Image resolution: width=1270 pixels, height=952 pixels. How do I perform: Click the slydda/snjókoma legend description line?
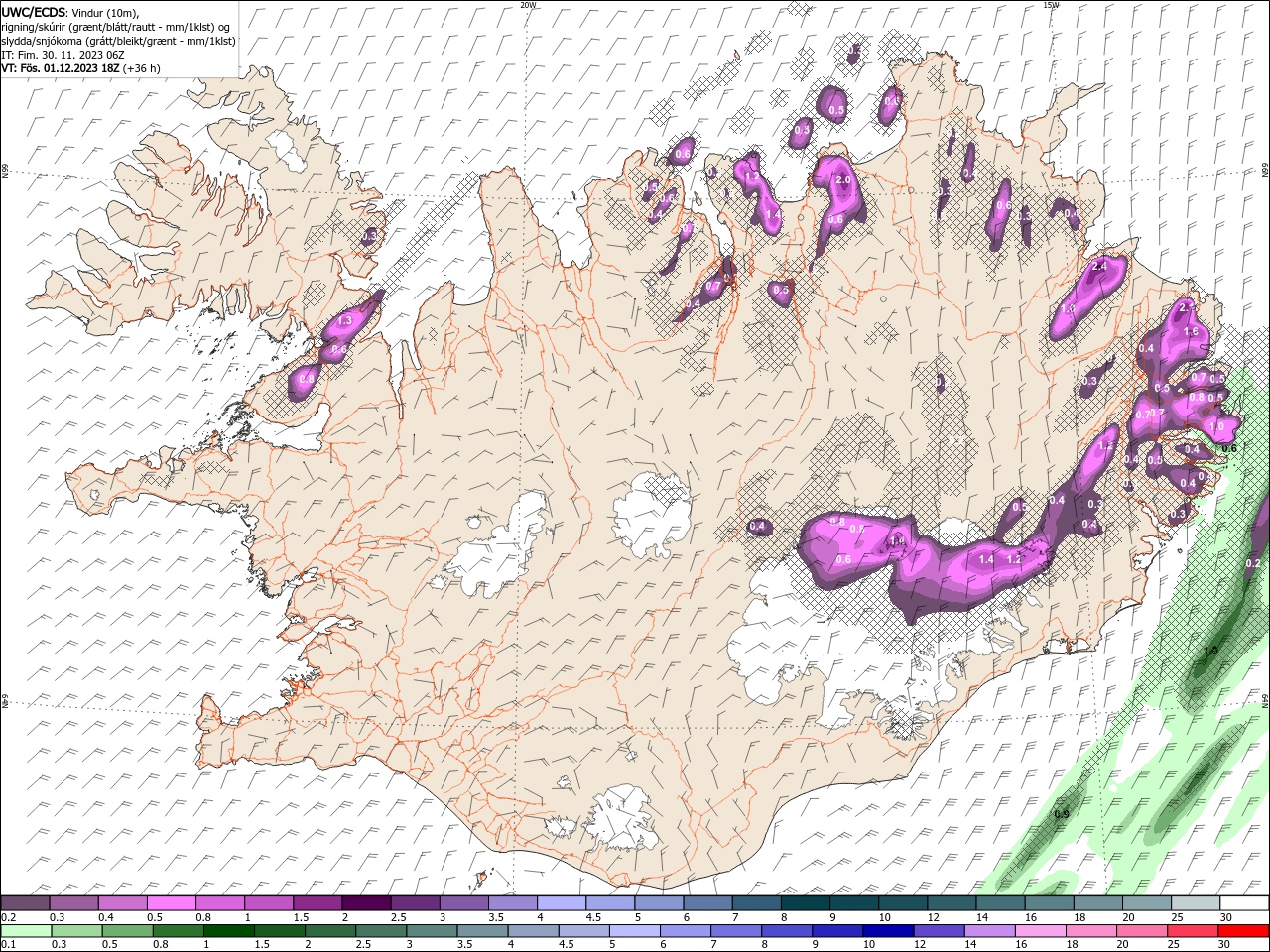coord(118,41)
